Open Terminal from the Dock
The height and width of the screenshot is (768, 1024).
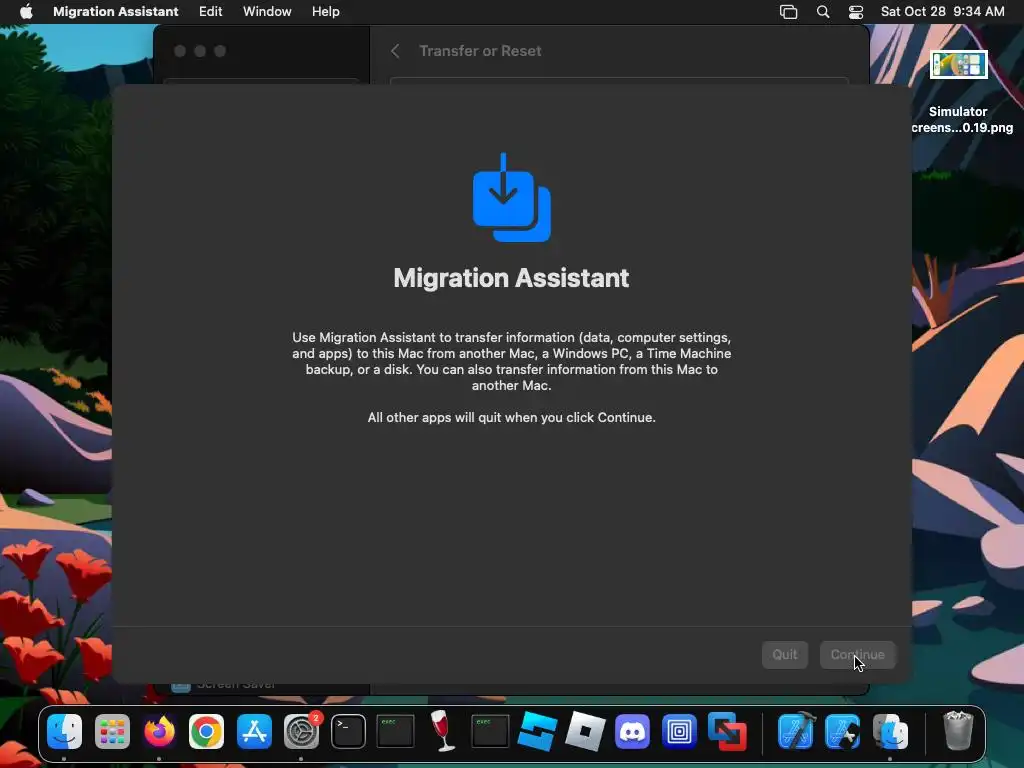tap(348, 731)
